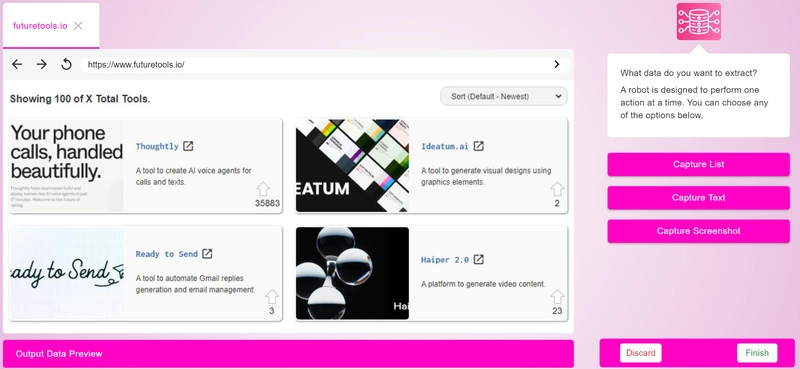Close the futuretools.io tab

78,26
